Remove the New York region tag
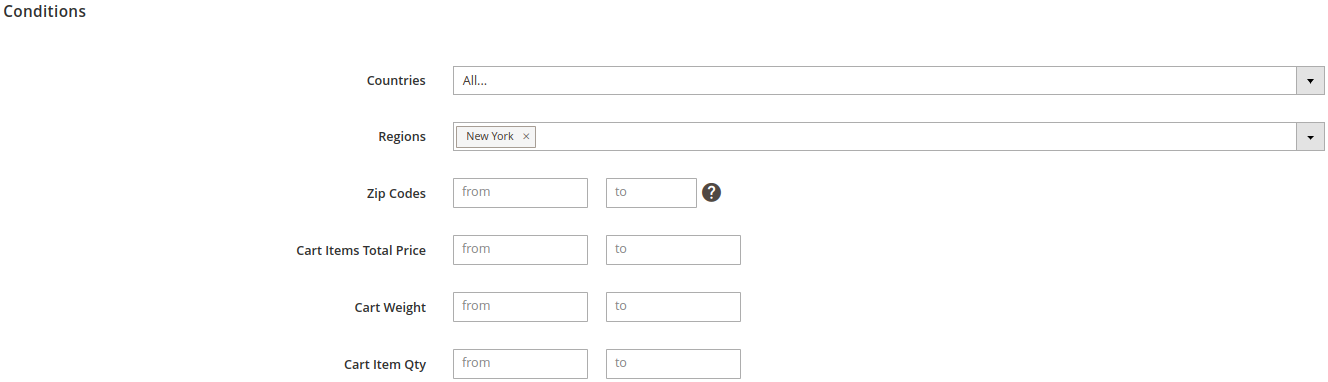 tap(526, 137)
